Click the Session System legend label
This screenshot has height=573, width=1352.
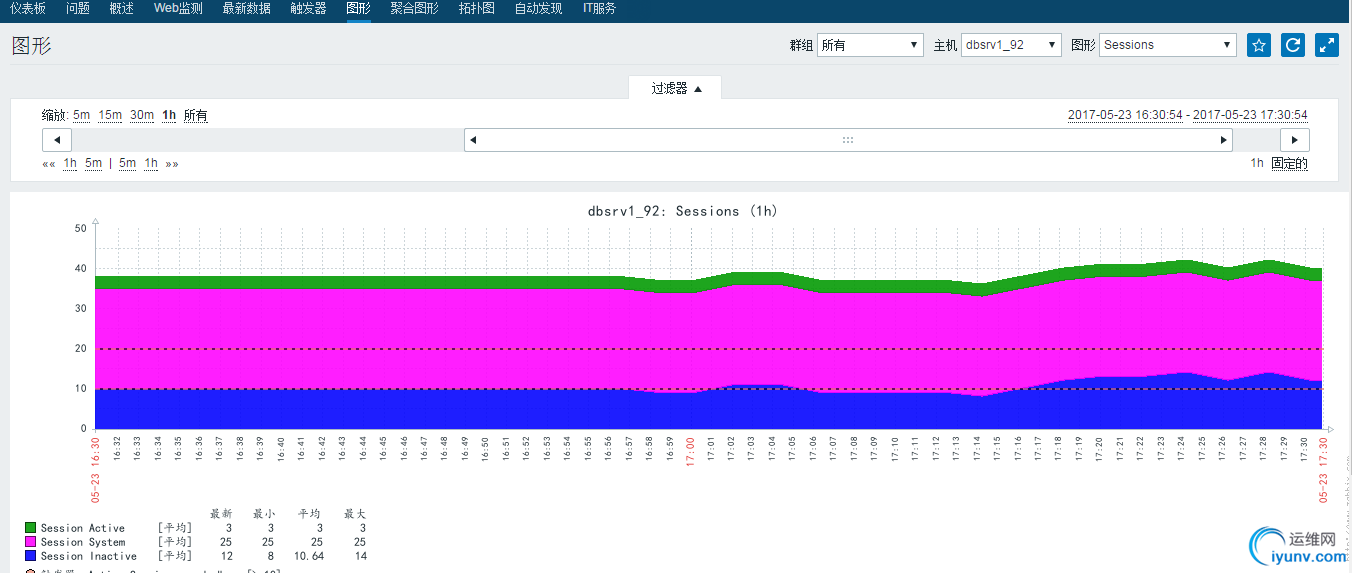click(83, 542)
